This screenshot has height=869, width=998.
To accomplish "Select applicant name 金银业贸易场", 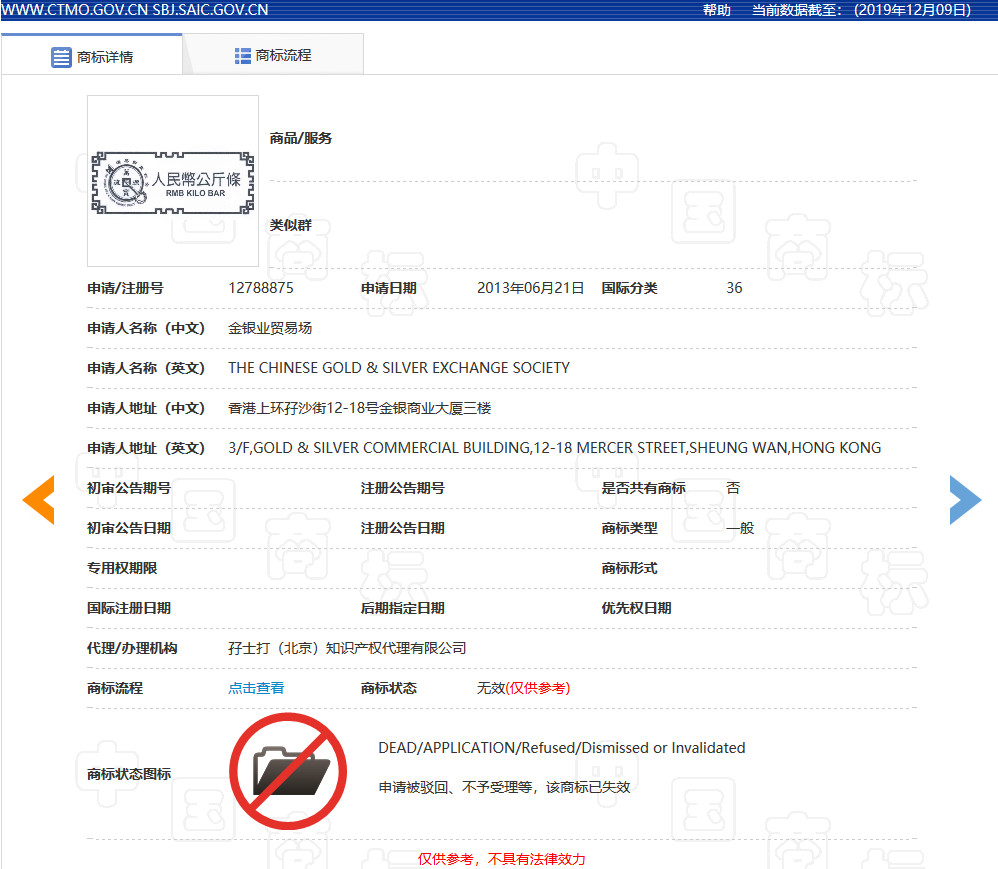I will [x=270, y=328].
